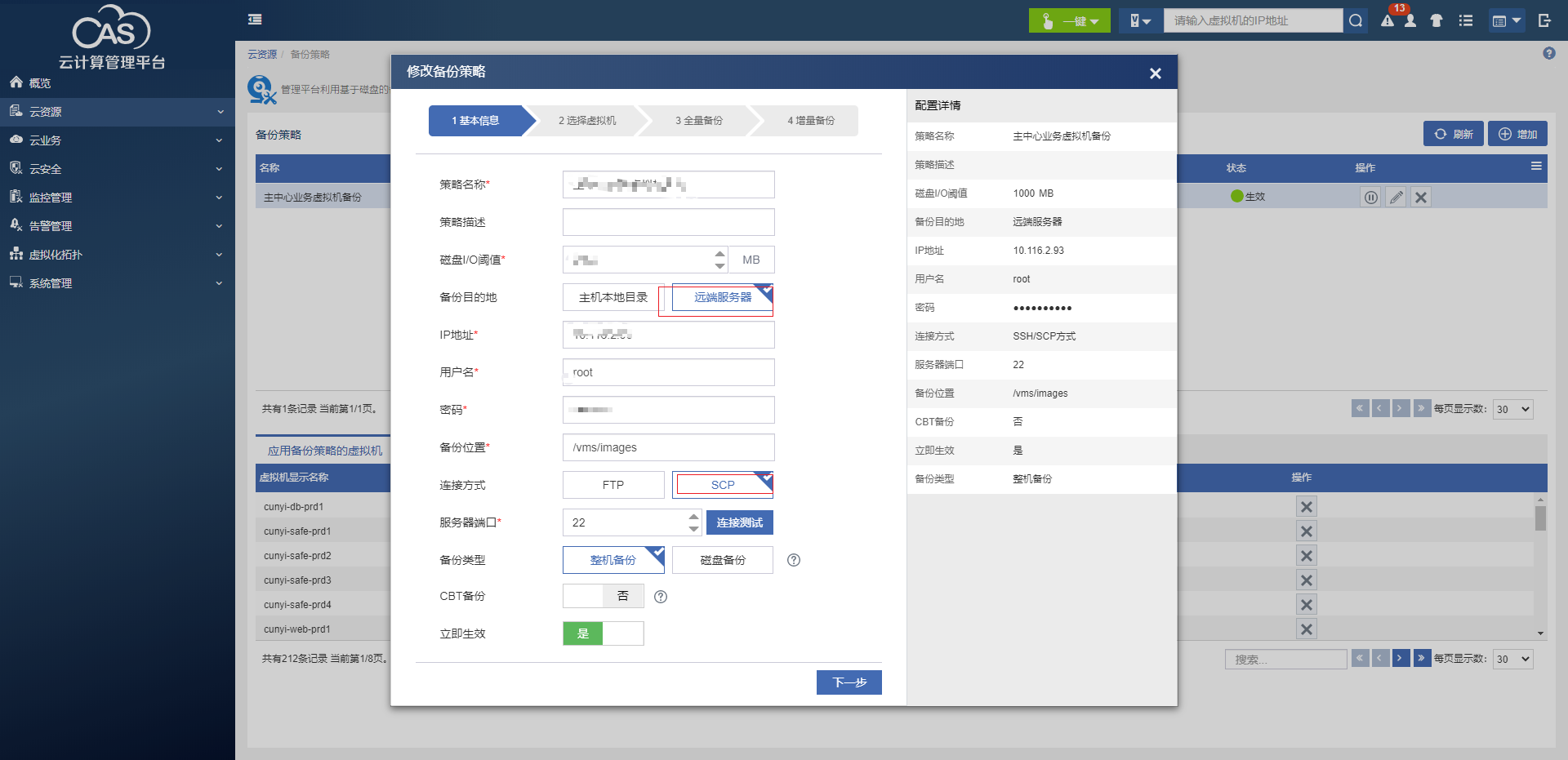Go to wizard step 2 选择虚拟机

tap(586, 121)
